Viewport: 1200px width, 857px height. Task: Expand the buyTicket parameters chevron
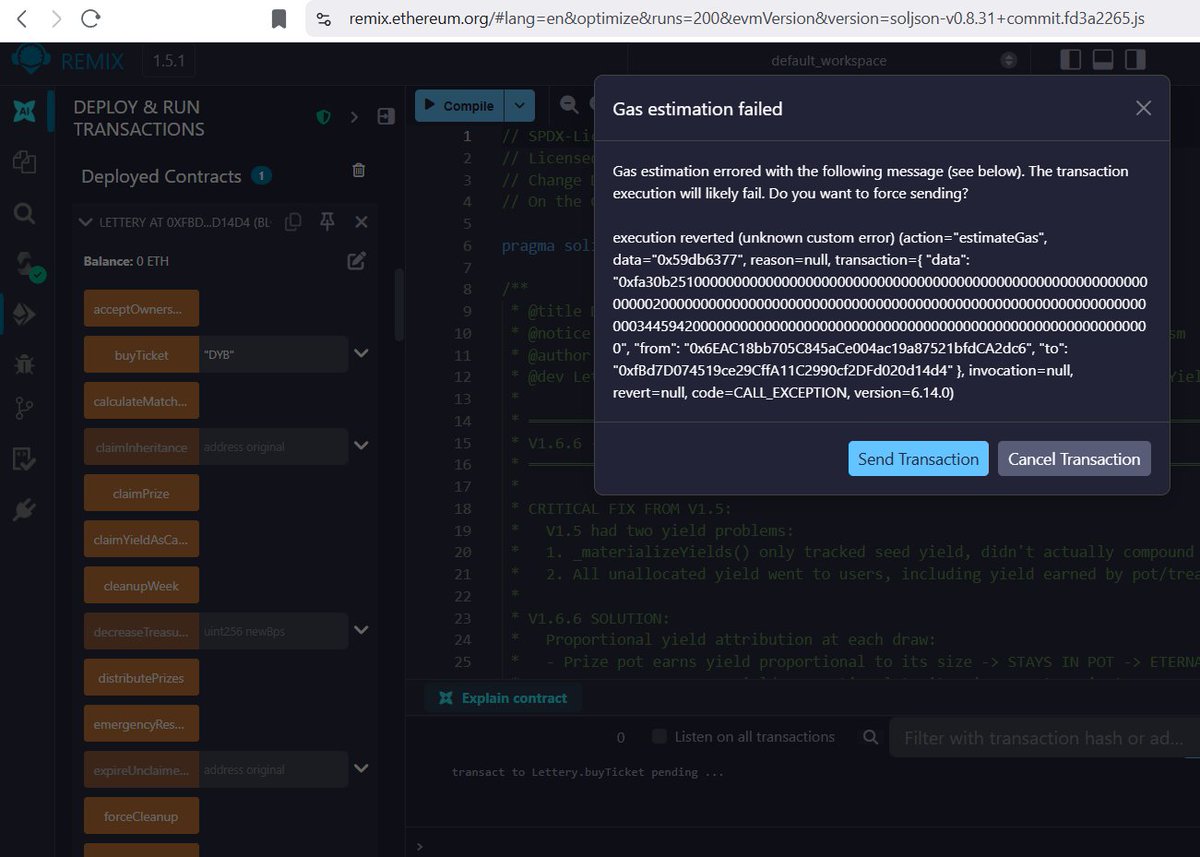pos(362,353)
